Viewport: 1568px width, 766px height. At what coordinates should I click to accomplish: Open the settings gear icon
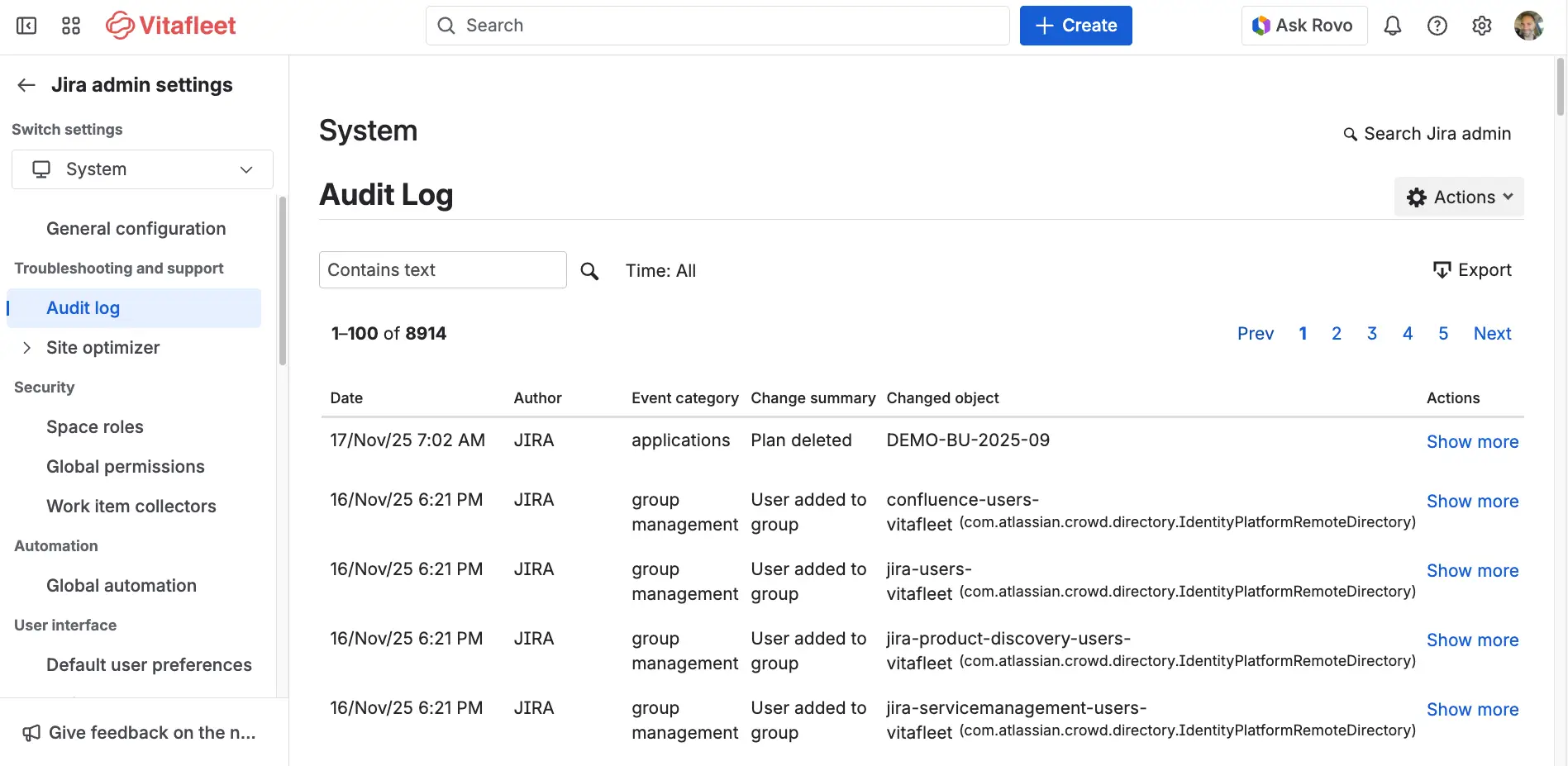pyautogui.click(x=1482, y=26)
